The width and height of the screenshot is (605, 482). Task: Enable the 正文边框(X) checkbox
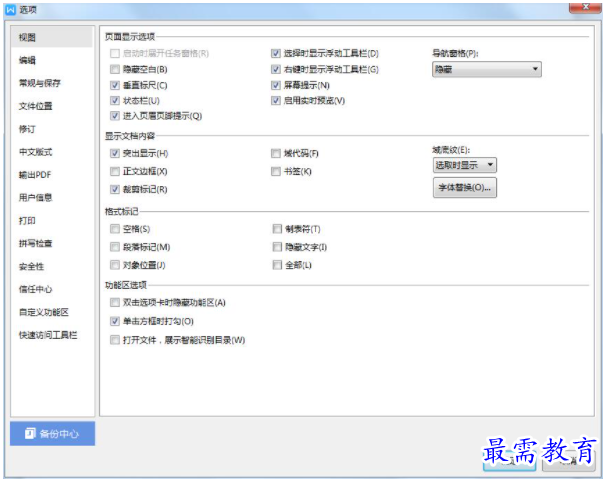click(115, 171)
